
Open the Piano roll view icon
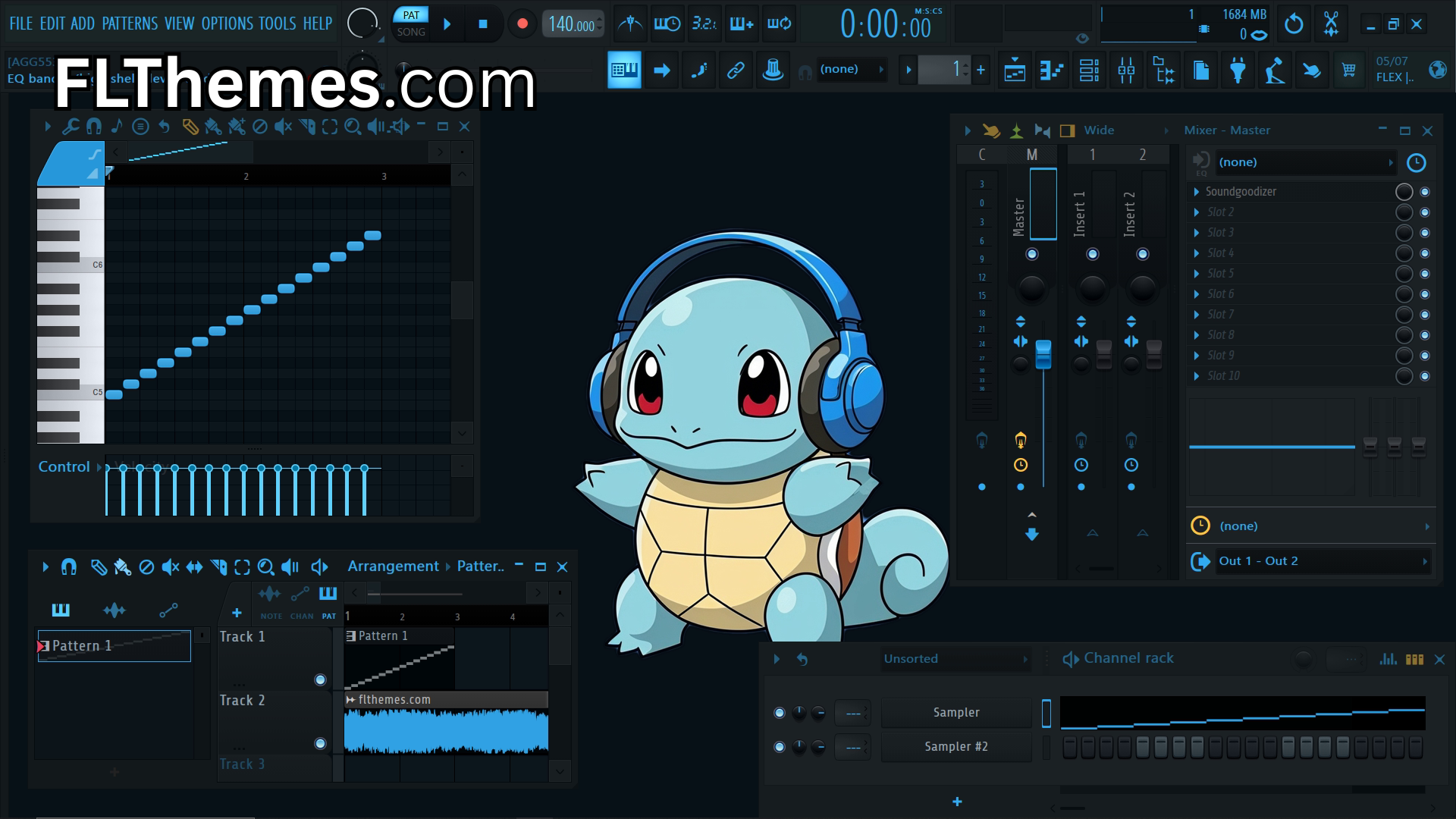click(x=1052, y=71)
